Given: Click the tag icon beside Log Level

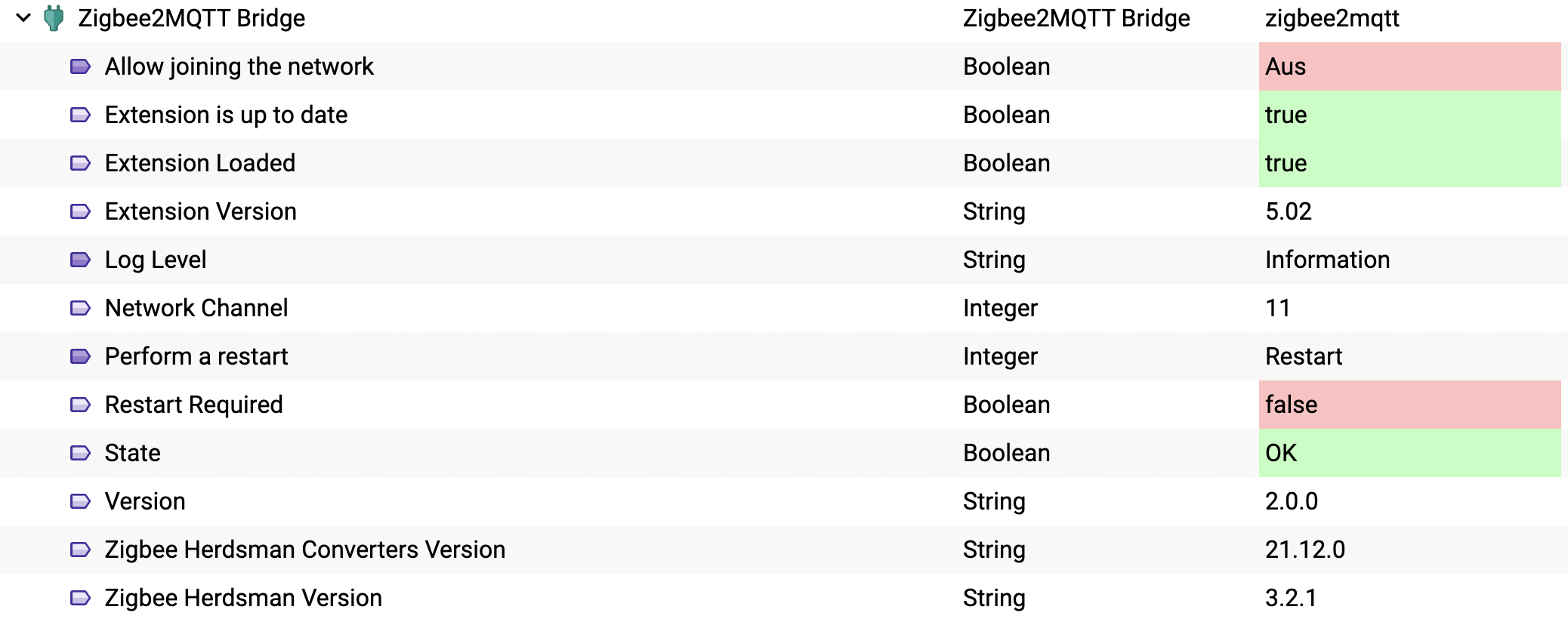Looking at the screenshot, I should 80,260.
